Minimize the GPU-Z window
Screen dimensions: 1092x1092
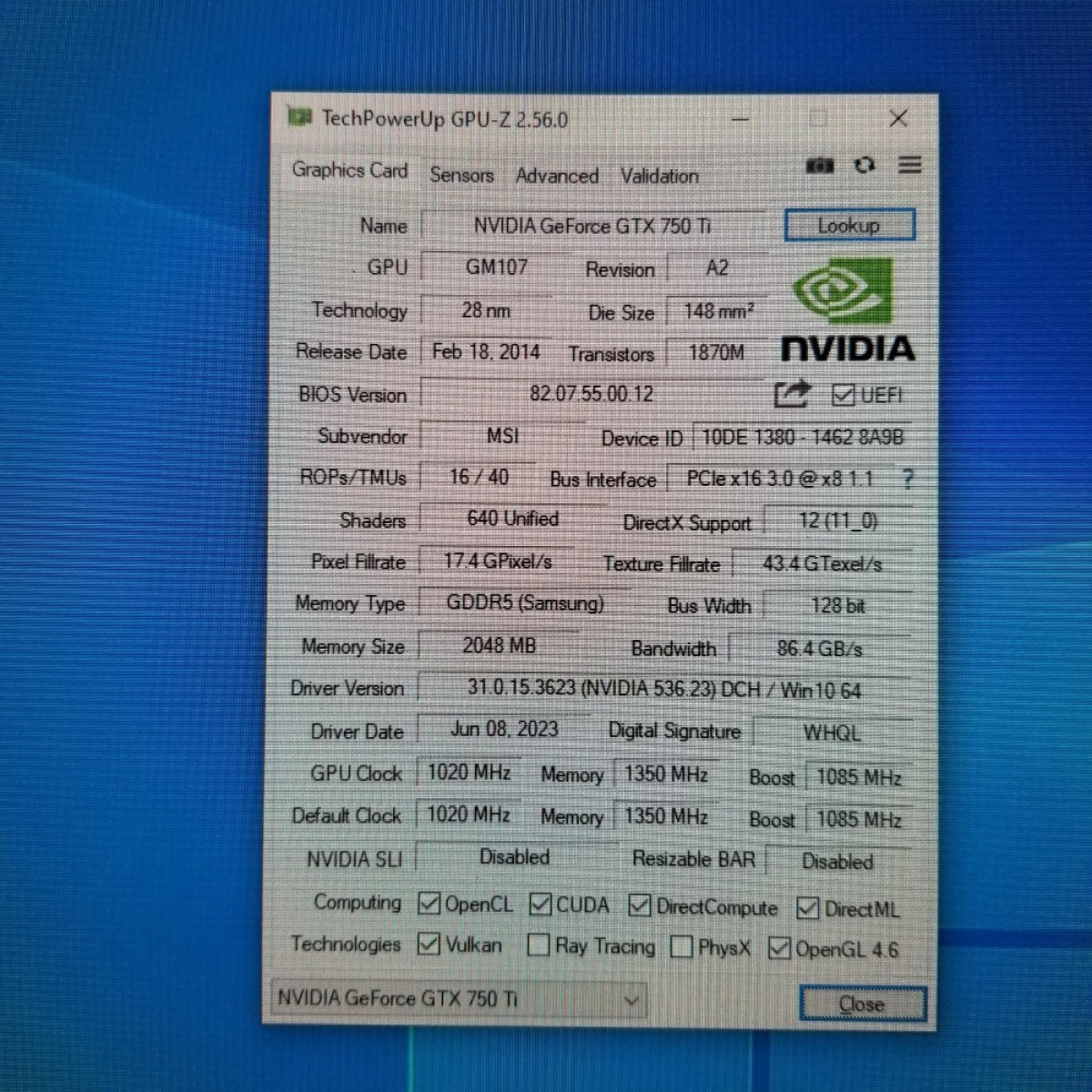741,119
